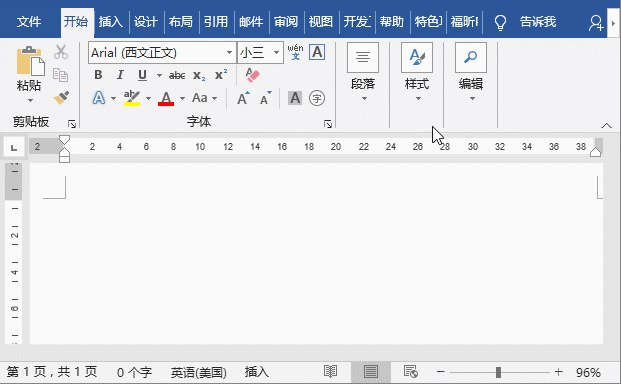Toggle strikethrough abc formatting
Viewport: 621px width, 384px height.
pos(177,75)
